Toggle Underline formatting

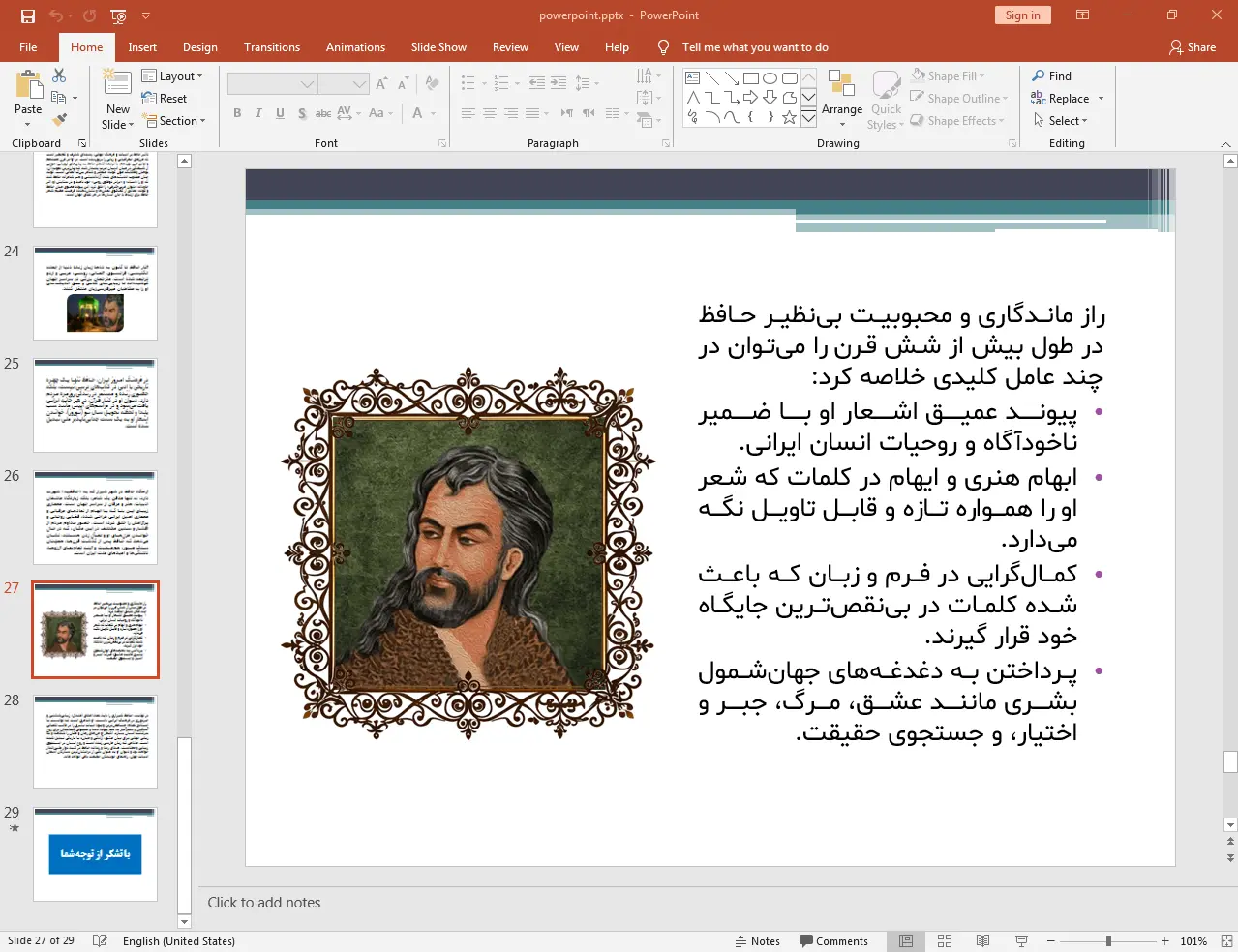pos(280,113)
